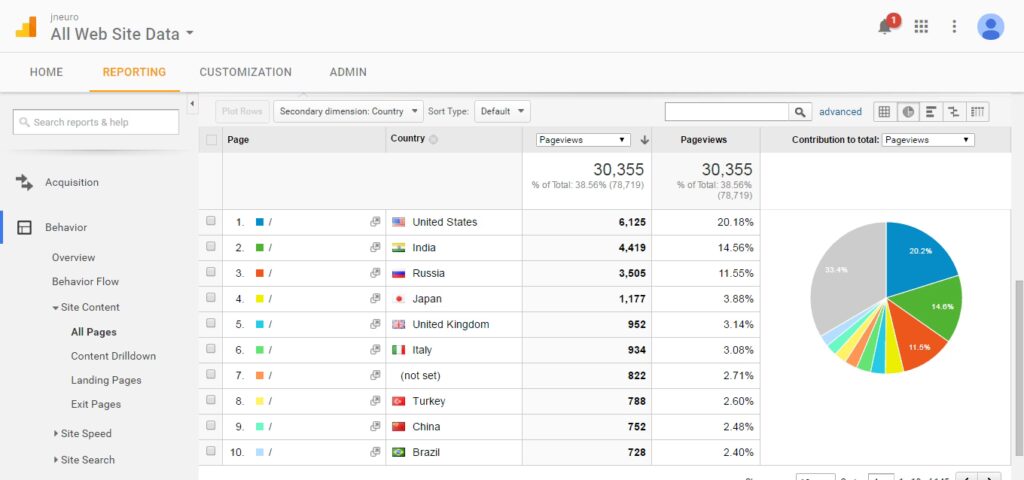Open the notifications bell

click(885, 27)
